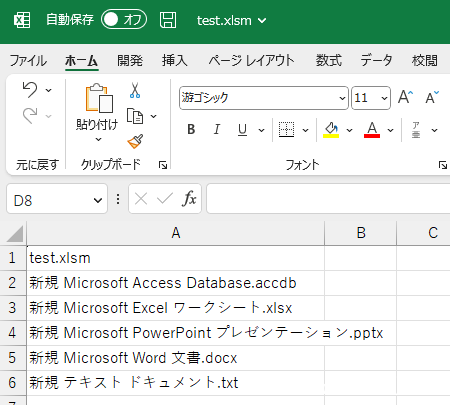
Task: Click the Paste clipboard icon
Action: [x=99, y=98]
